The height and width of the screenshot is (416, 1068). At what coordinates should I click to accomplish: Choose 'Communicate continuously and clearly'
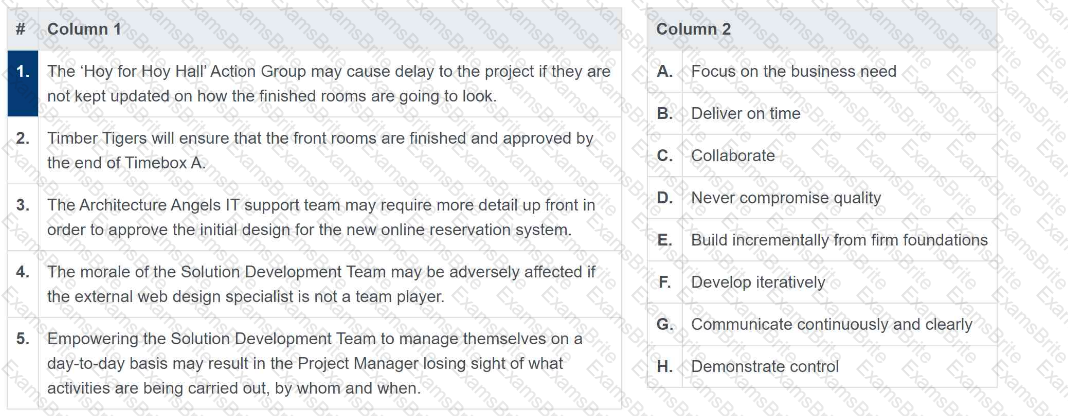point(831,324)
